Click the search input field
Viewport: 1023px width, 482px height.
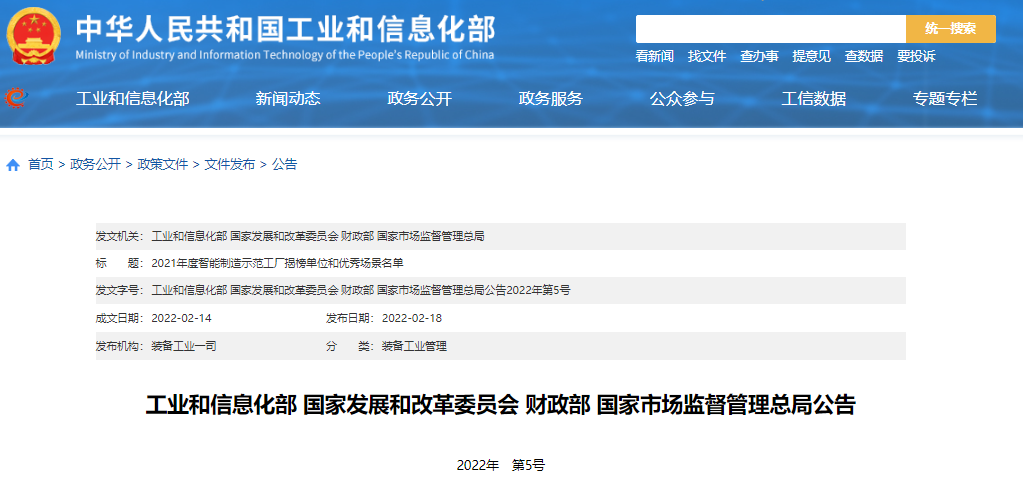coord(771,29)
